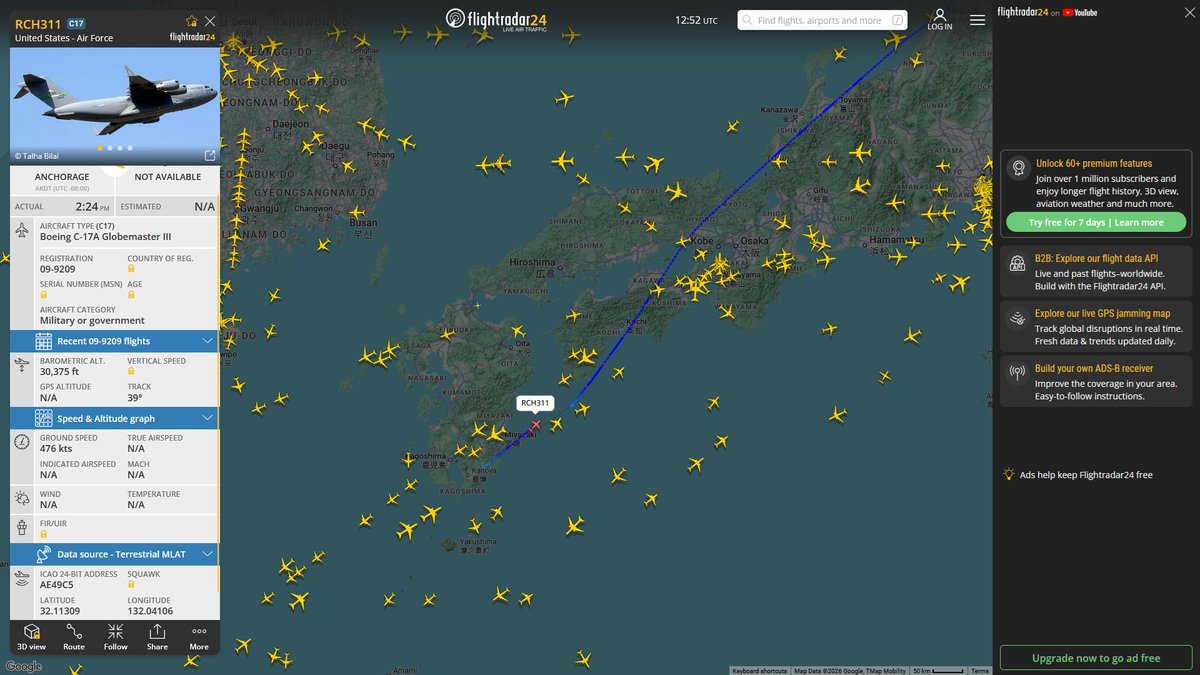Click the speedometer icon beside Ground Speed

22,442
